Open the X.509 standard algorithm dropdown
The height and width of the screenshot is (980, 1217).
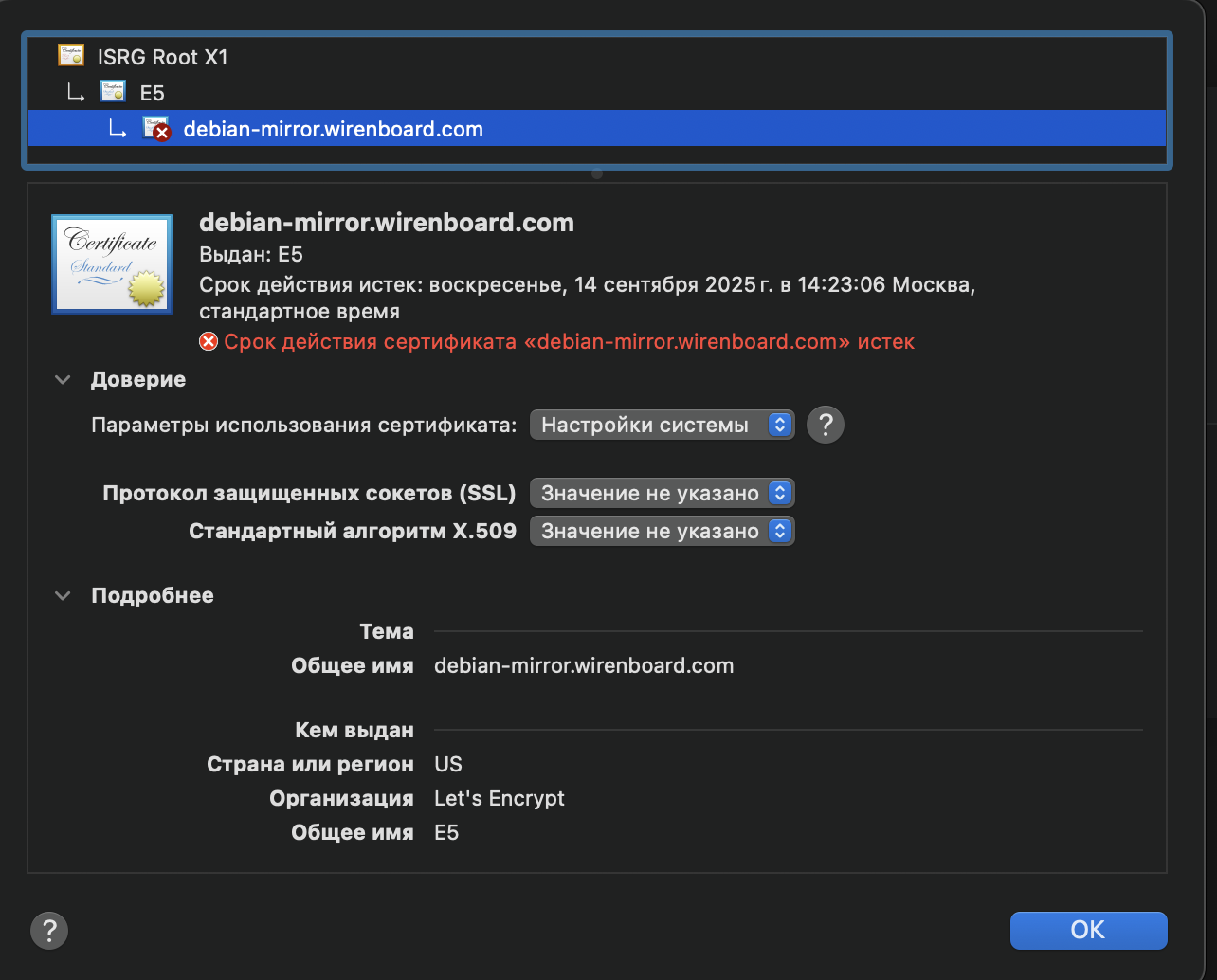pyautogui.click(x=661, y=531)
